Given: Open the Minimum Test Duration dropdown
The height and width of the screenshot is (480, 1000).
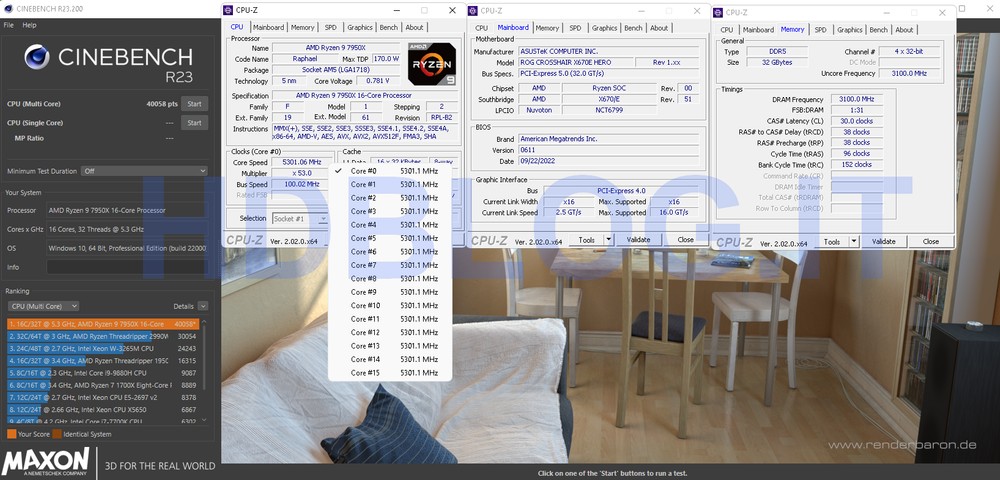Looking at the screenshot, I should coord(144,171).
